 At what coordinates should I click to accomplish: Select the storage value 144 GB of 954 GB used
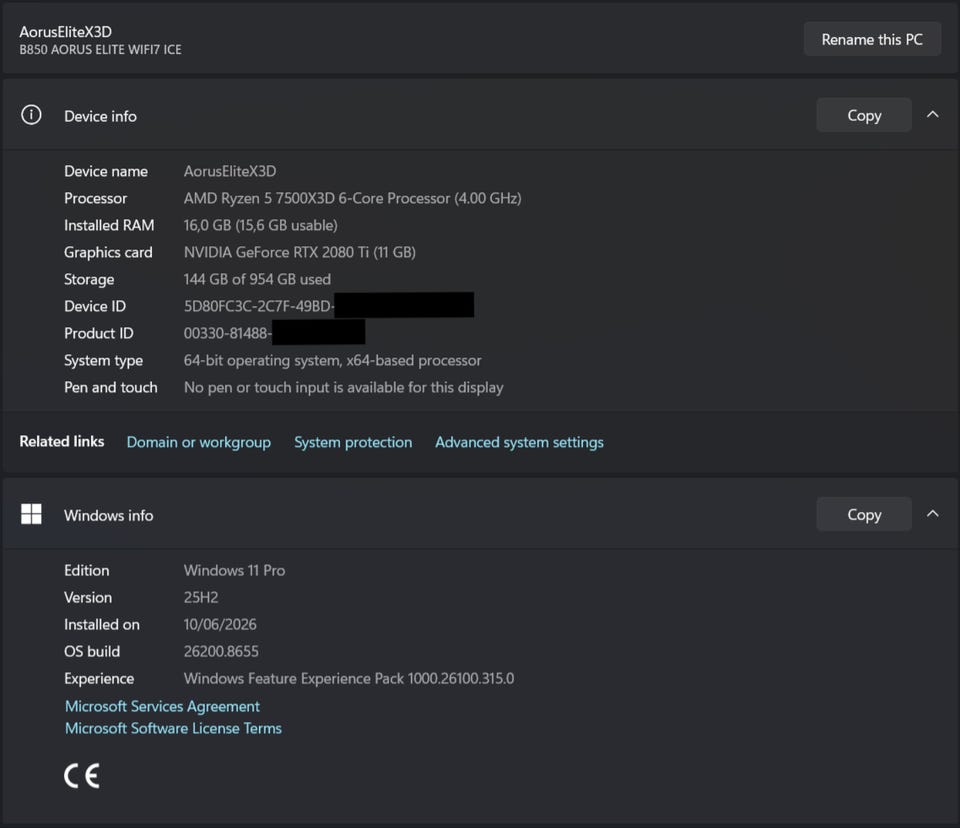257,279
